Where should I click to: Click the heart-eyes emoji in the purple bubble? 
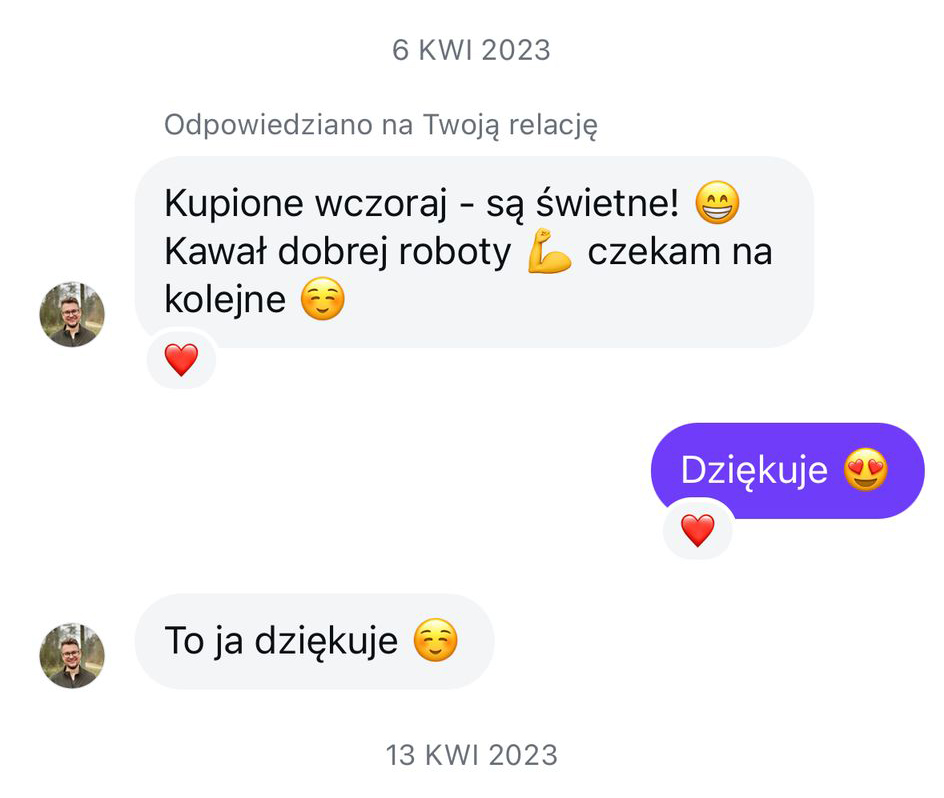click(865, 470)
